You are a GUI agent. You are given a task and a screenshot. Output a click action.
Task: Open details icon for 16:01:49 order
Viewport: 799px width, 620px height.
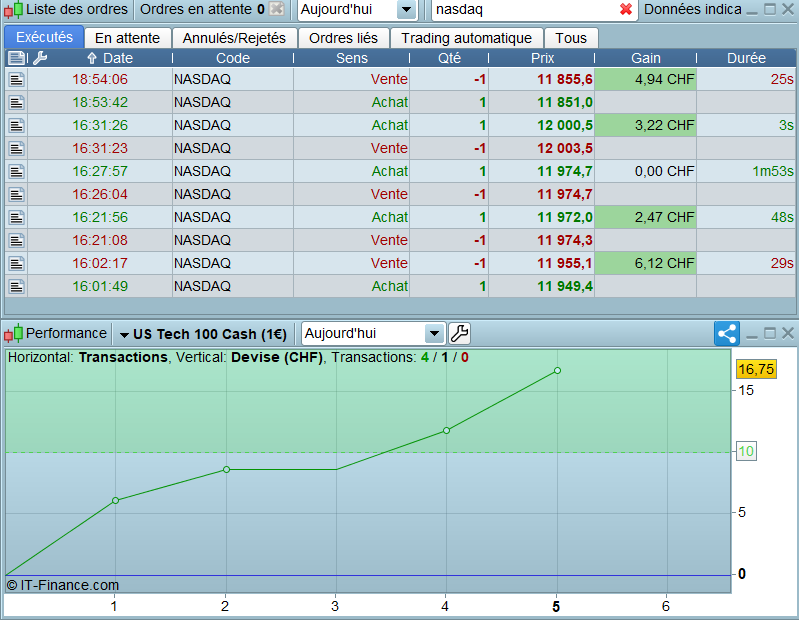16,286
